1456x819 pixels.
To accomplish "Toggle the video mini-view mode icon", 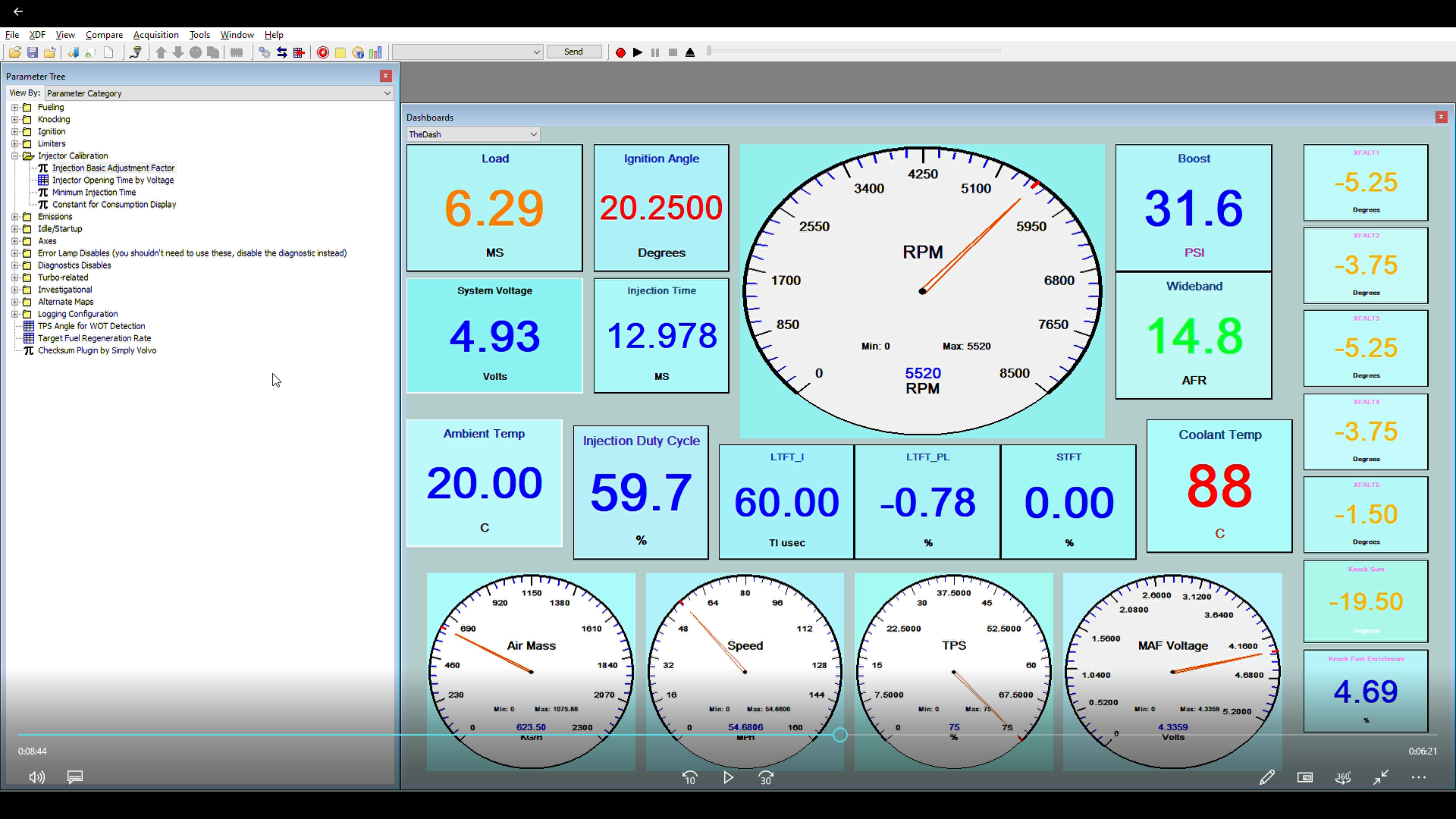I will [1305, 777].
